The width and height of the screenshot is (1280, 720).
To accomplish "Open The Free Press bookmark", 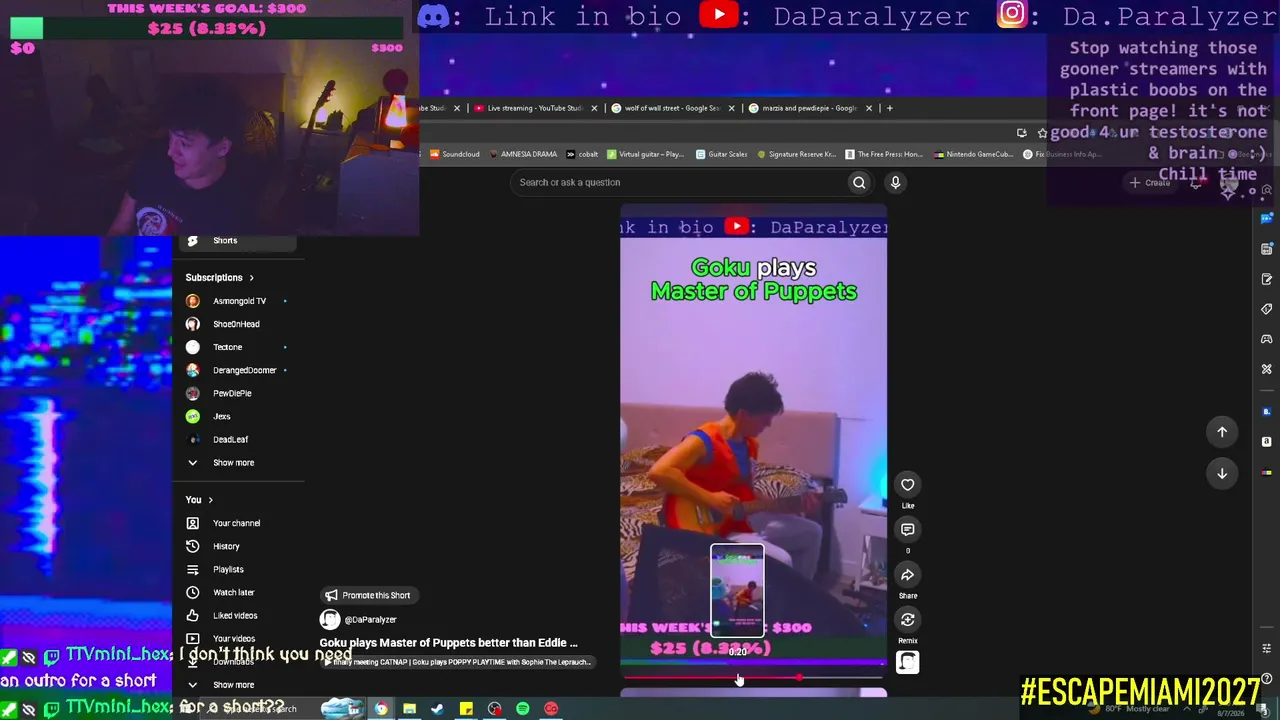I will click(x=884, y=154).
